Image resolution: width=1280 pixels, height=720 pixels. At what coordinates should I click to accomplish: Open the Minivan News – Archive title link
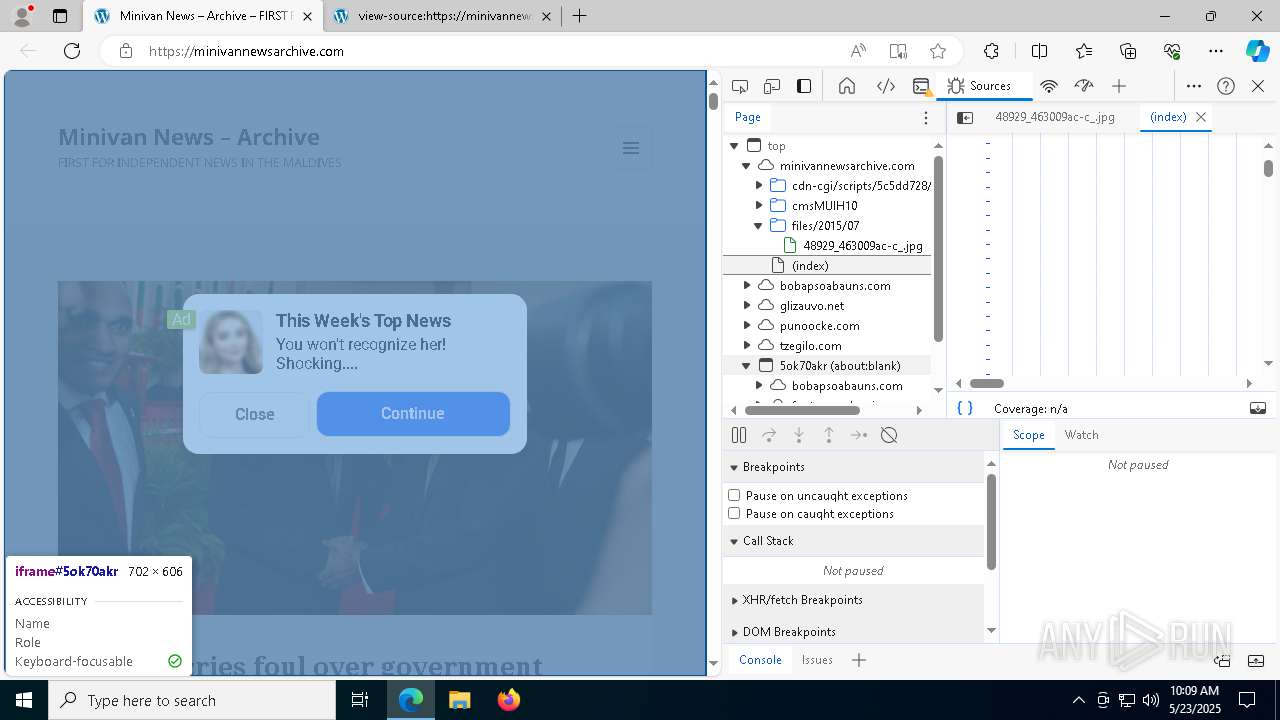click(x=189, y=137)
